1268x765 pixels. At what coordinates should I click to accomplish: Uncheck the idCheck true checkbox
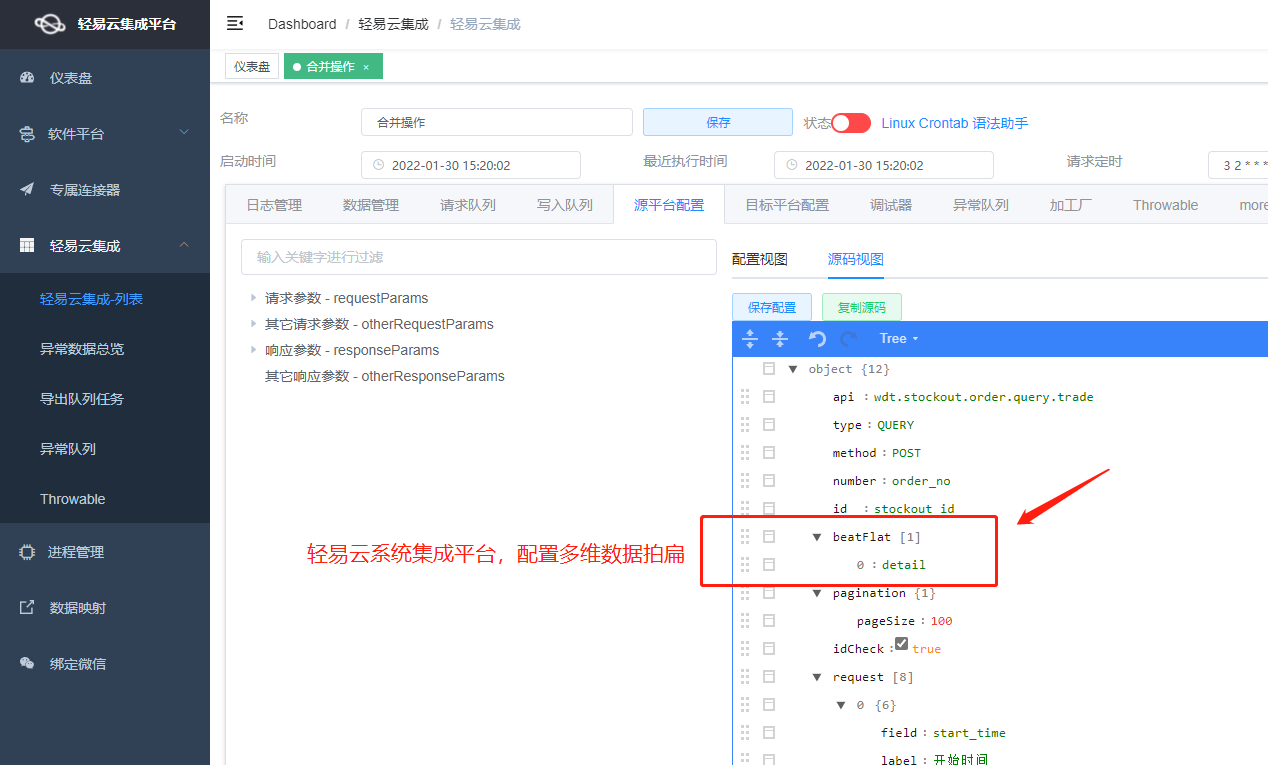[903, 645]
